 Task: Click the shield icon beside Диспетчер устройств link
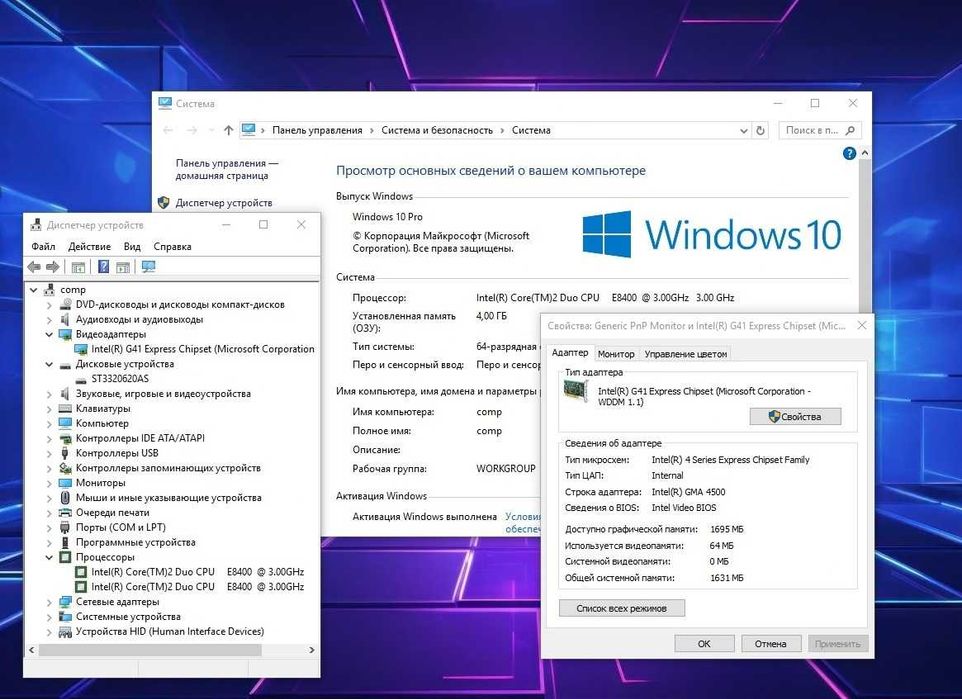pos(163,203)
